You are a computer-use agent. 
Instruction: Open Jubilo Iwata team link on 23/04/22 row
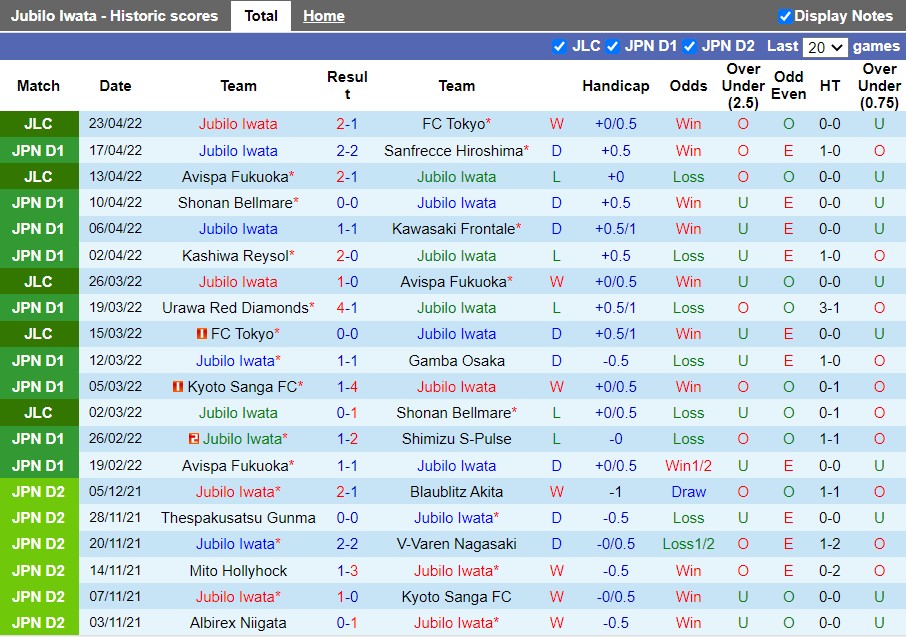(238, 124)
